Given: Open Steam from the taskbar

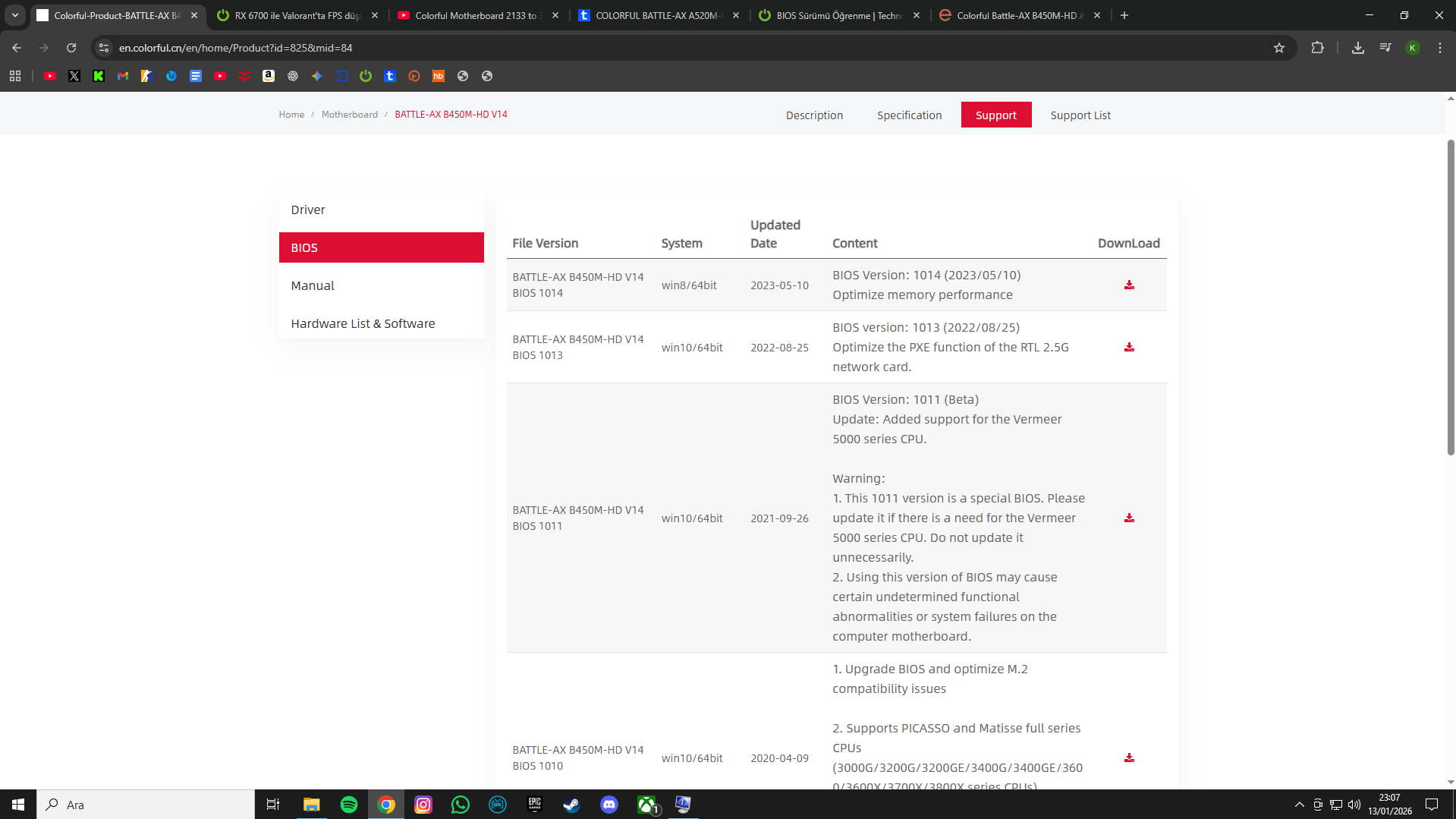Looking at the screenshot, I should click(x=571, y=805).
